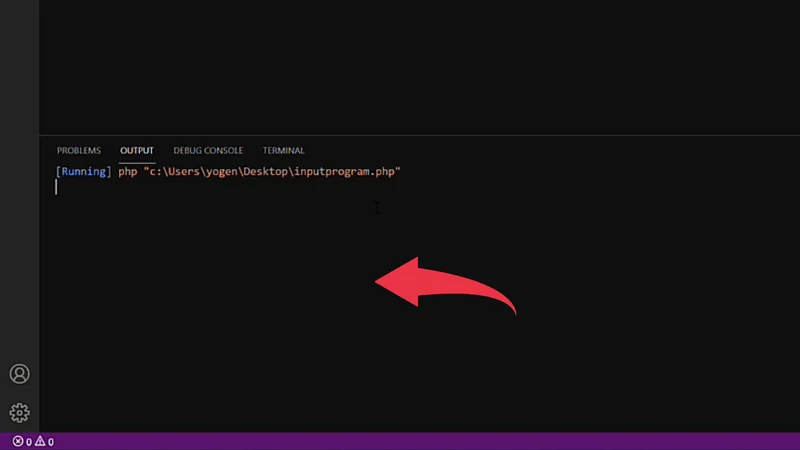Open the Manage gear settings icon
This screenshot has width=800, height=450.
coord(19,413)
